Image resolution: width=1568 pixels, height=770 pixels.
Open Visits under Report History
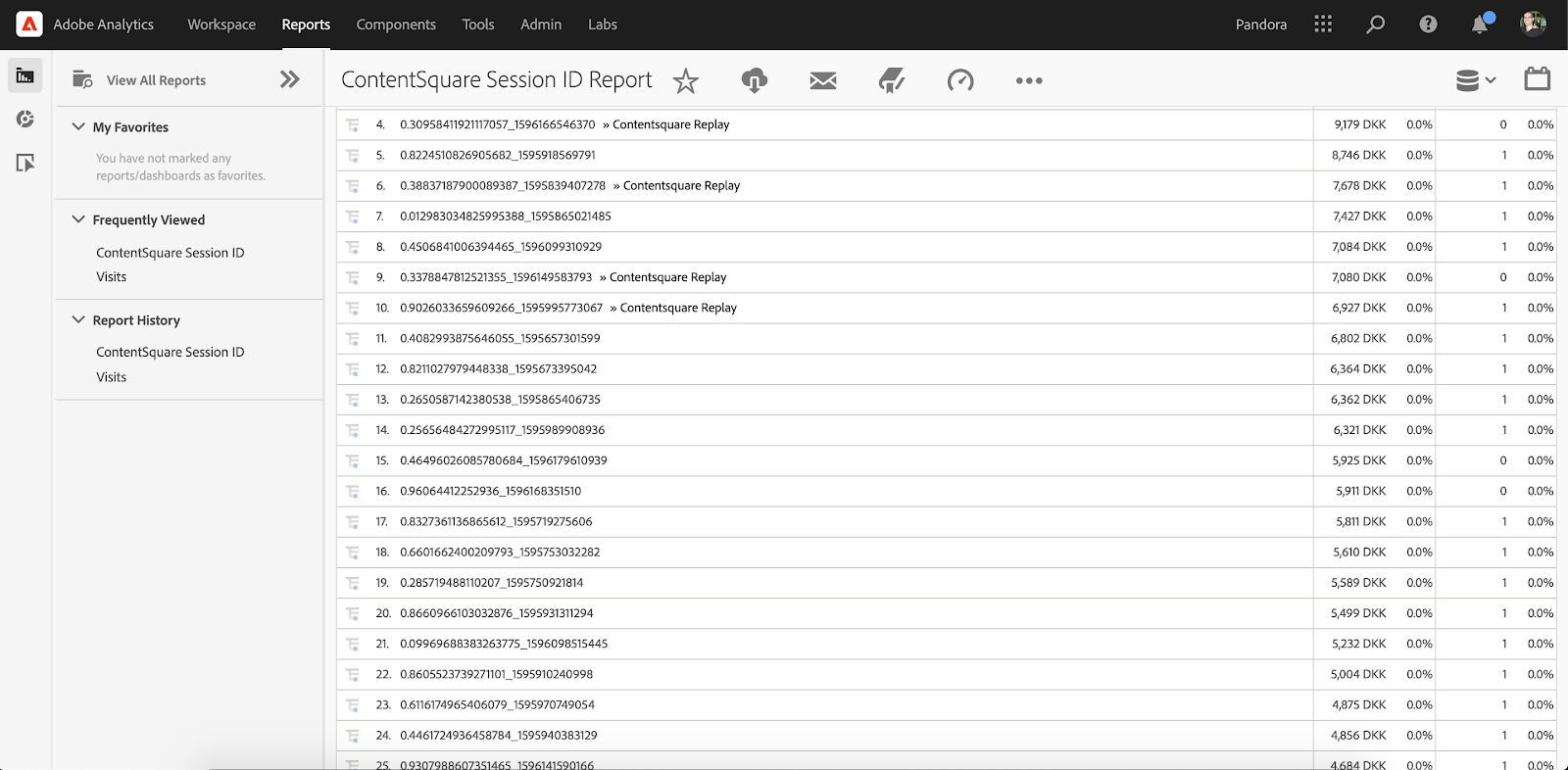(112, 377)
